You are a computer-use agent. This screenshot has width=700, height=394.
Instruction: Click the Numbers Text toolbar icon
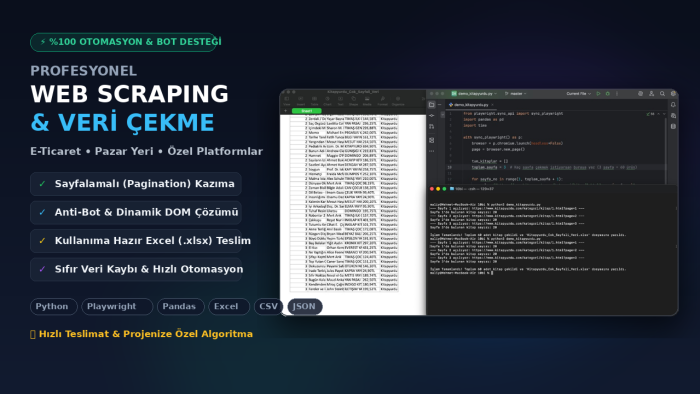[x=340, y=101]
